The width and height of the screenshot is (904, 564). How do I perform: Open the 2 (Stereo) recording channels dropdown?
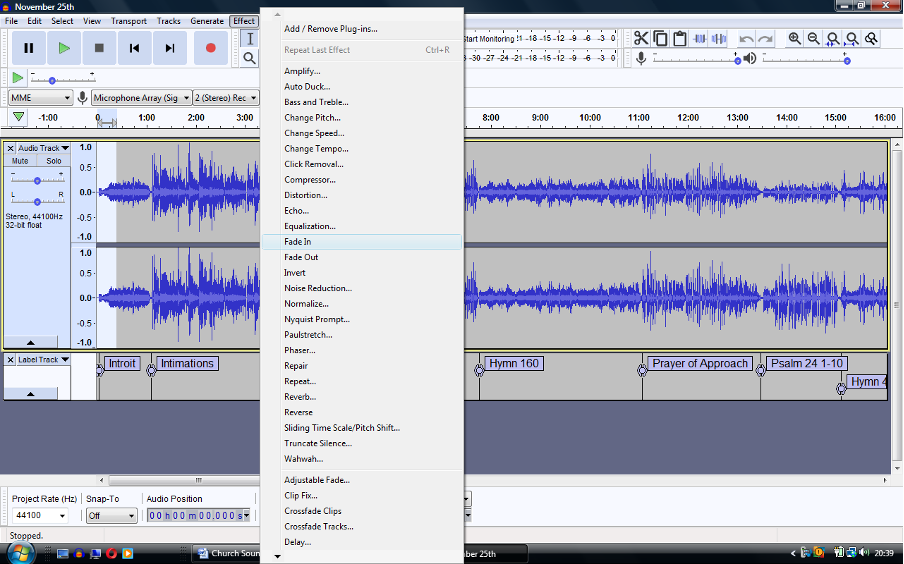225,98
